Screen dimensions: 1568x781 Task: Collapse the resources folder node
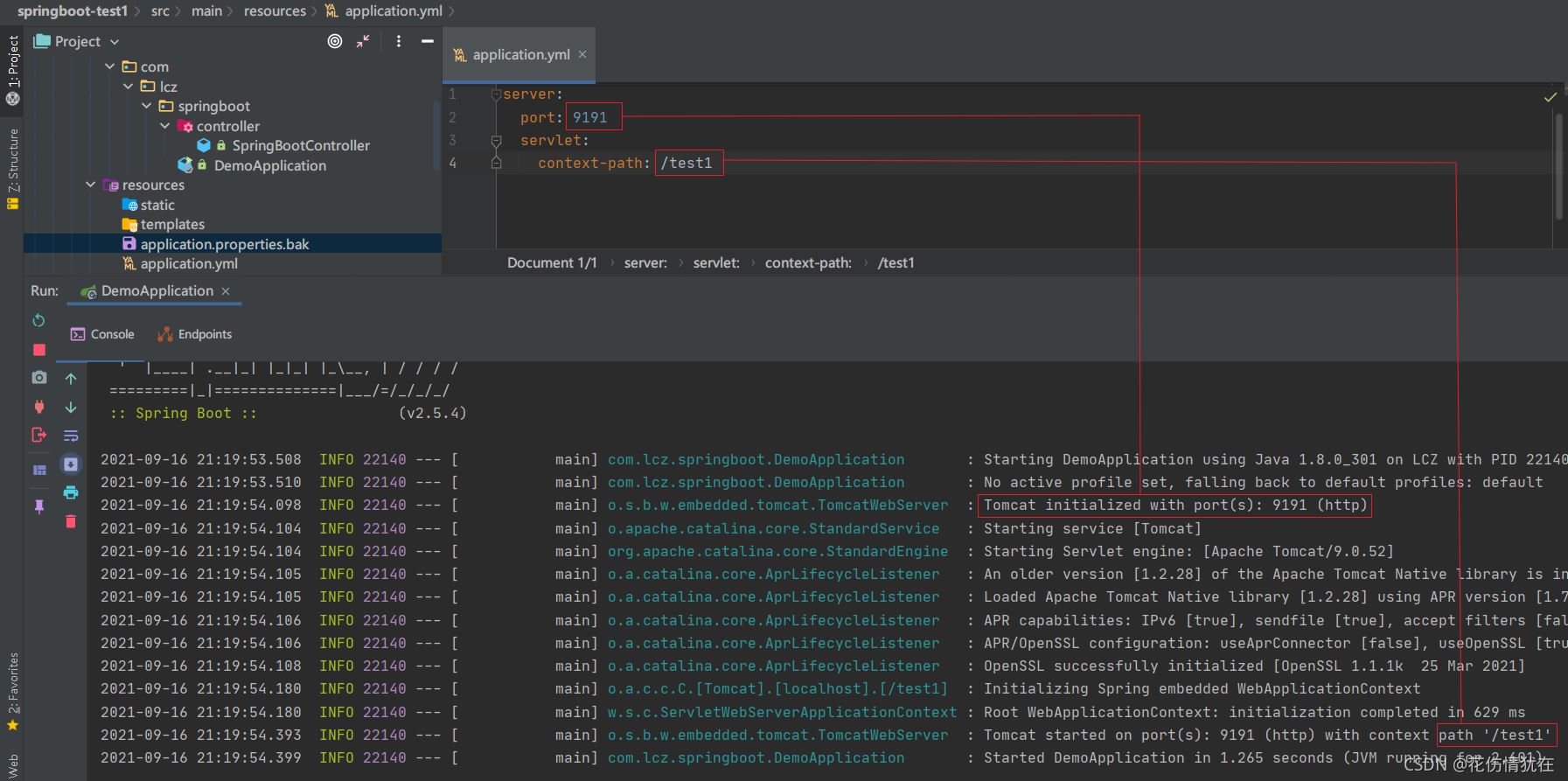[x=90, y=185]
